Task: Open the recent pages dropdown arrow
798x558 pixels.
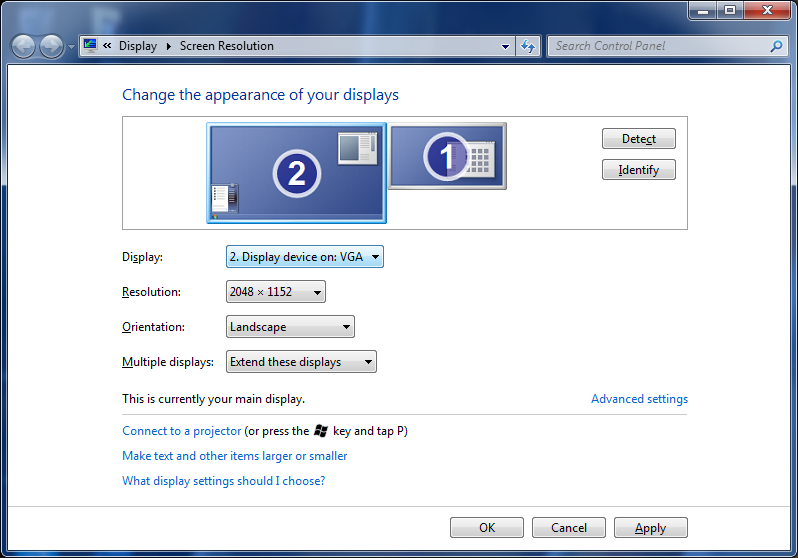Action: [x=71, y=47]
